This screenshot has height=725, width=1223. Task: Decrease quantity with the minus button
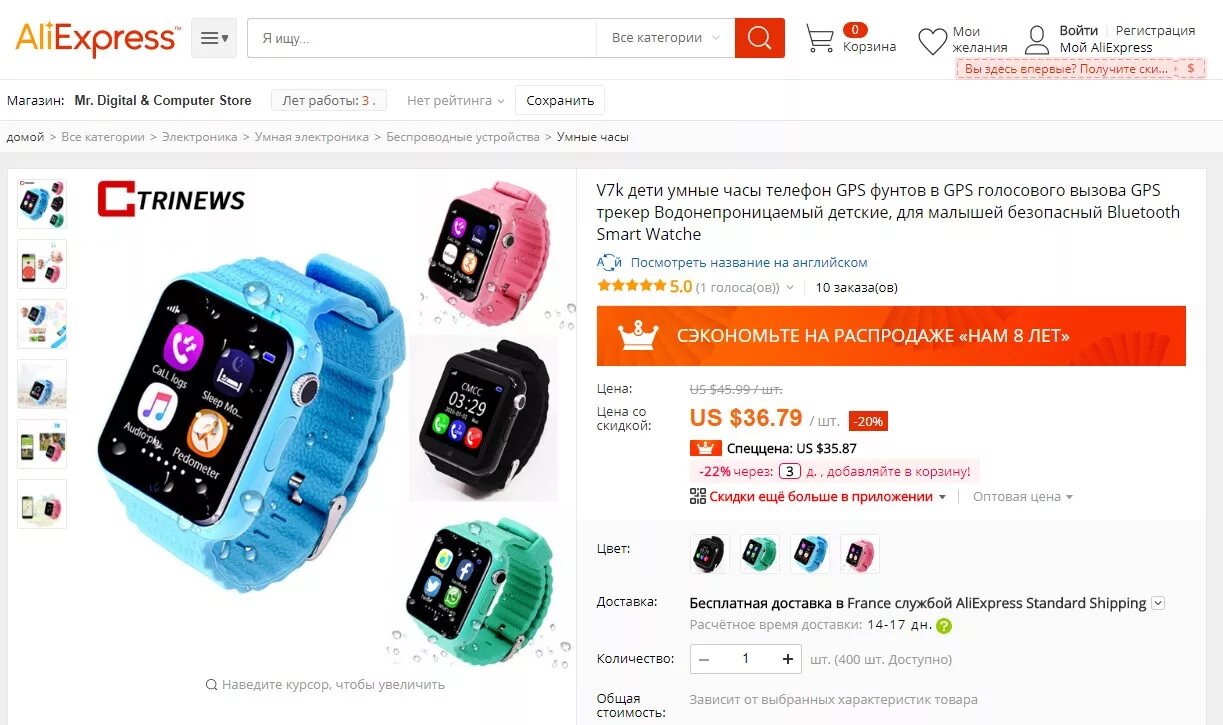click(x=704, y=659)
